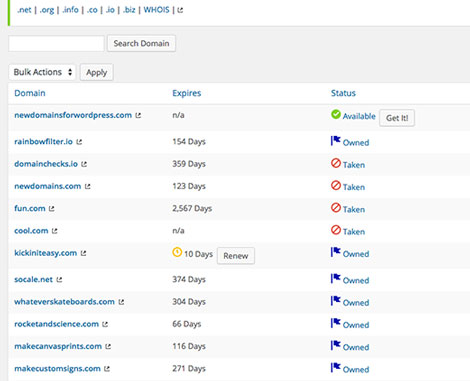Image resolution: width=470 pixels, height=381 pixels.
Task: Open external link icon beside makecustomsigns.com
Action: (107, 369)
